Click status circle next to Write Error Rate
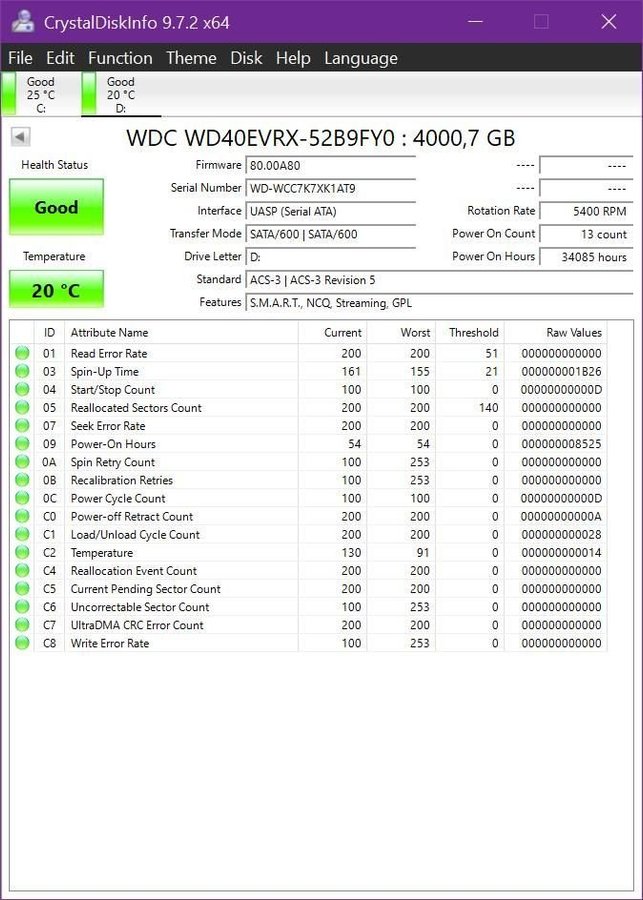 coord(22,643)
